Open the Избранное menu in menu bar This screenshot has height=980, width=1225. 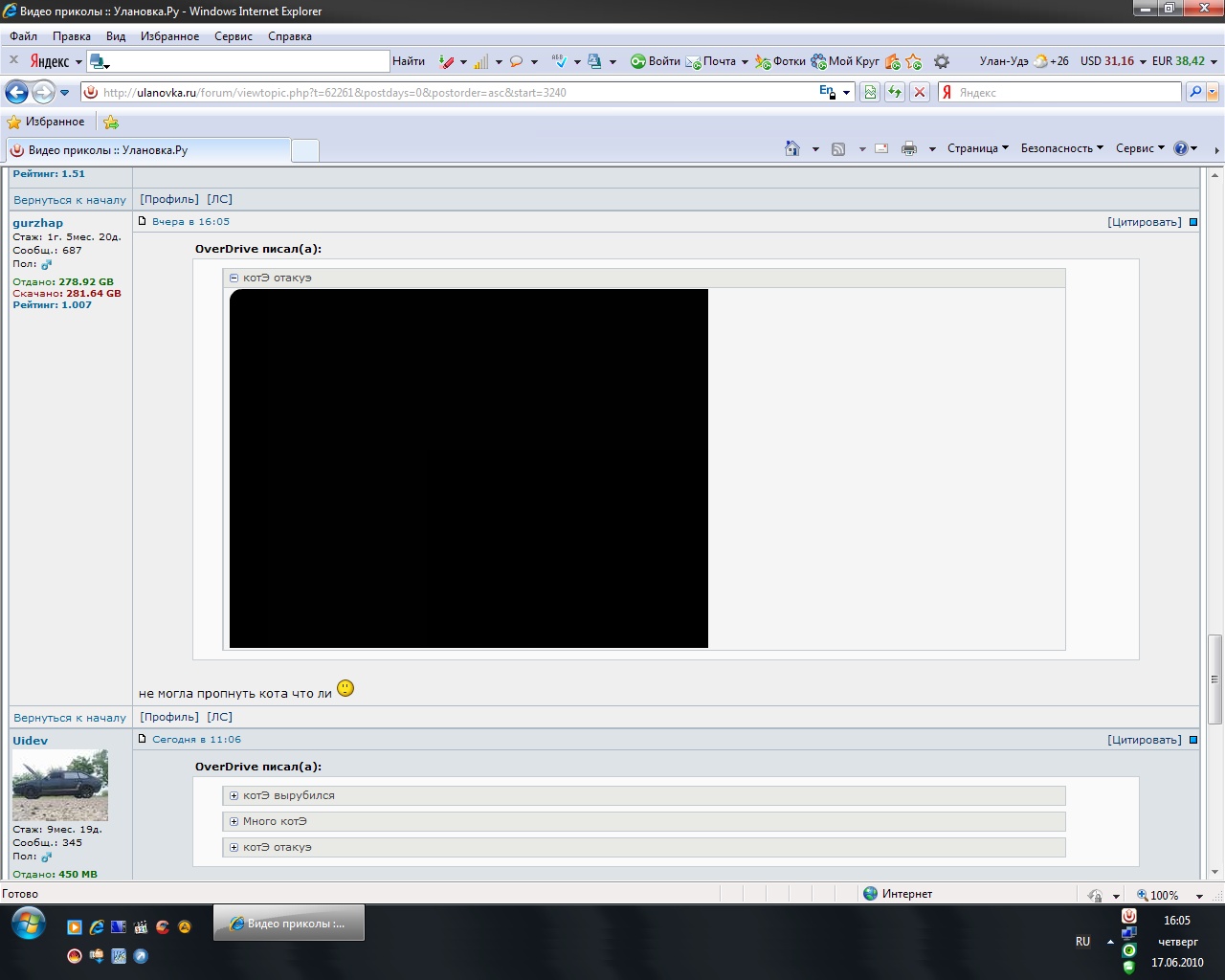pyautogui.click(x=169, y=36)
